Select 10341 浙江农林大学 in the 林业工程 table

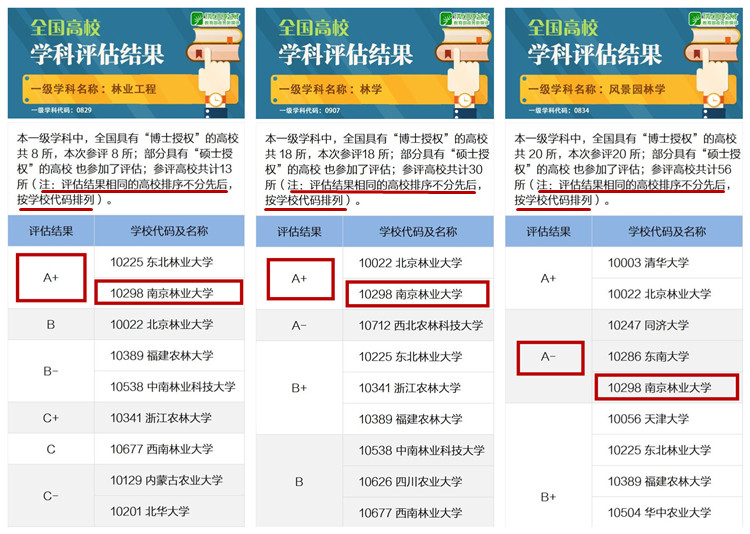(x=161, y=418)
